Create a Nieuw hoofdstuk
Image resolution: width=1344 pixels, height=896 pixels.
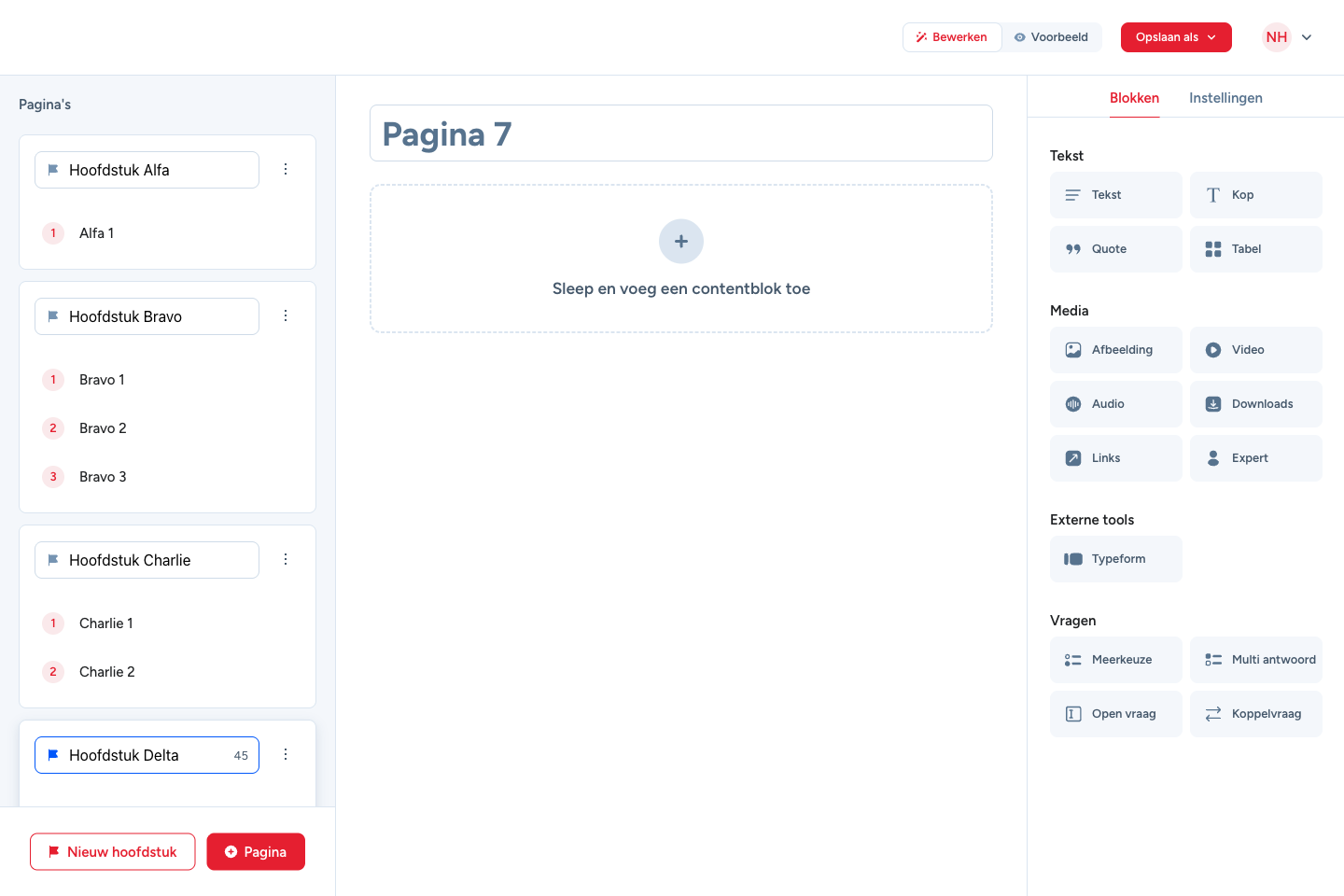coord(113,852)
